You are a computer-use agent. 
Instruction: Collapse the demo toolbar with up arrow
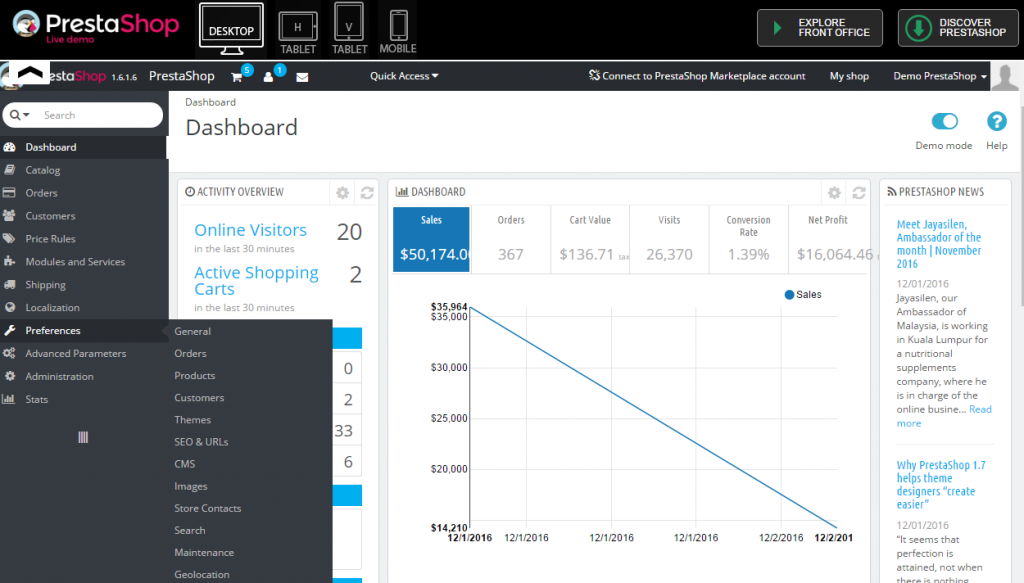(x=30, y=72)
